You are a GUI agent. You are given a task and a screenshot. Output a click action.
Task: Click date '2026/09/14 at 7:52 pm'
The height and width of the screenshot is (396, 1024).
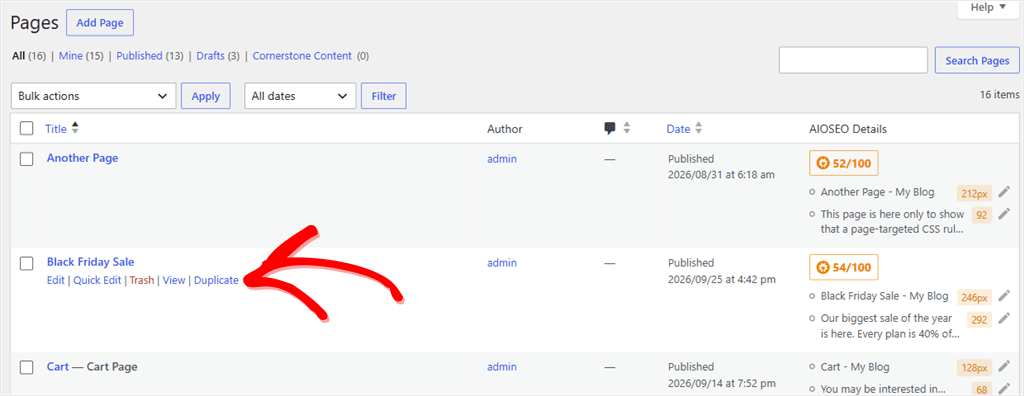tap(722, 383)
